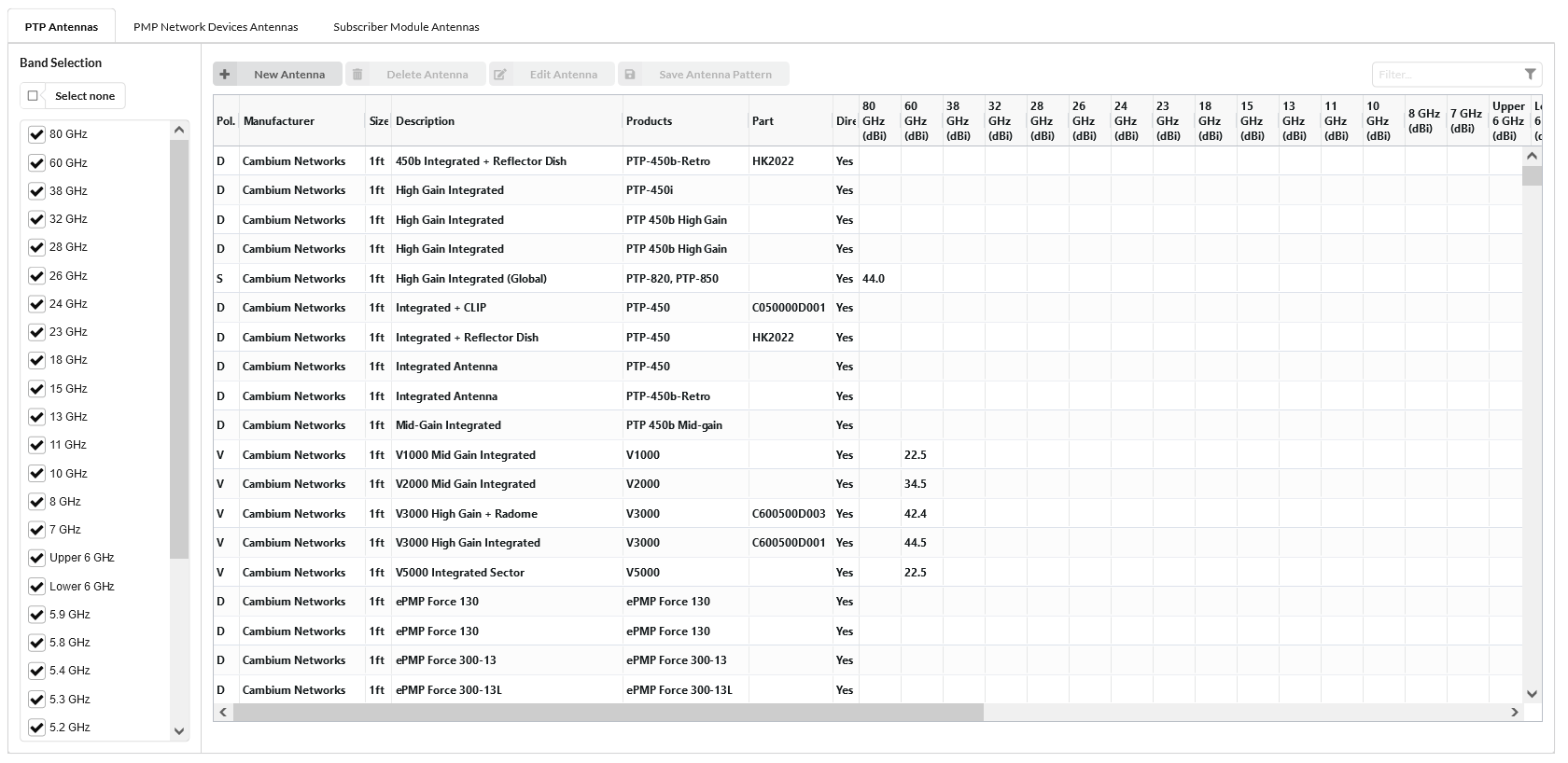This screenshot has width=1568, height=763.
Task: Click table scroll-left arrow
Action: pos(222,712)
